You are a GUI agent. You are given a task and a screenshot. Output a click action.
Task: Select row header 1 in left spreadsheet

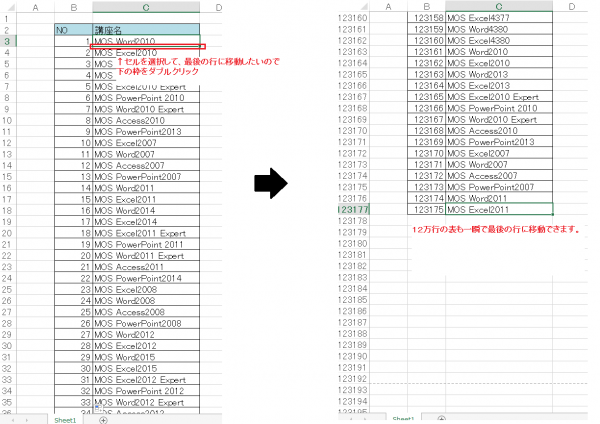point(7,19)
